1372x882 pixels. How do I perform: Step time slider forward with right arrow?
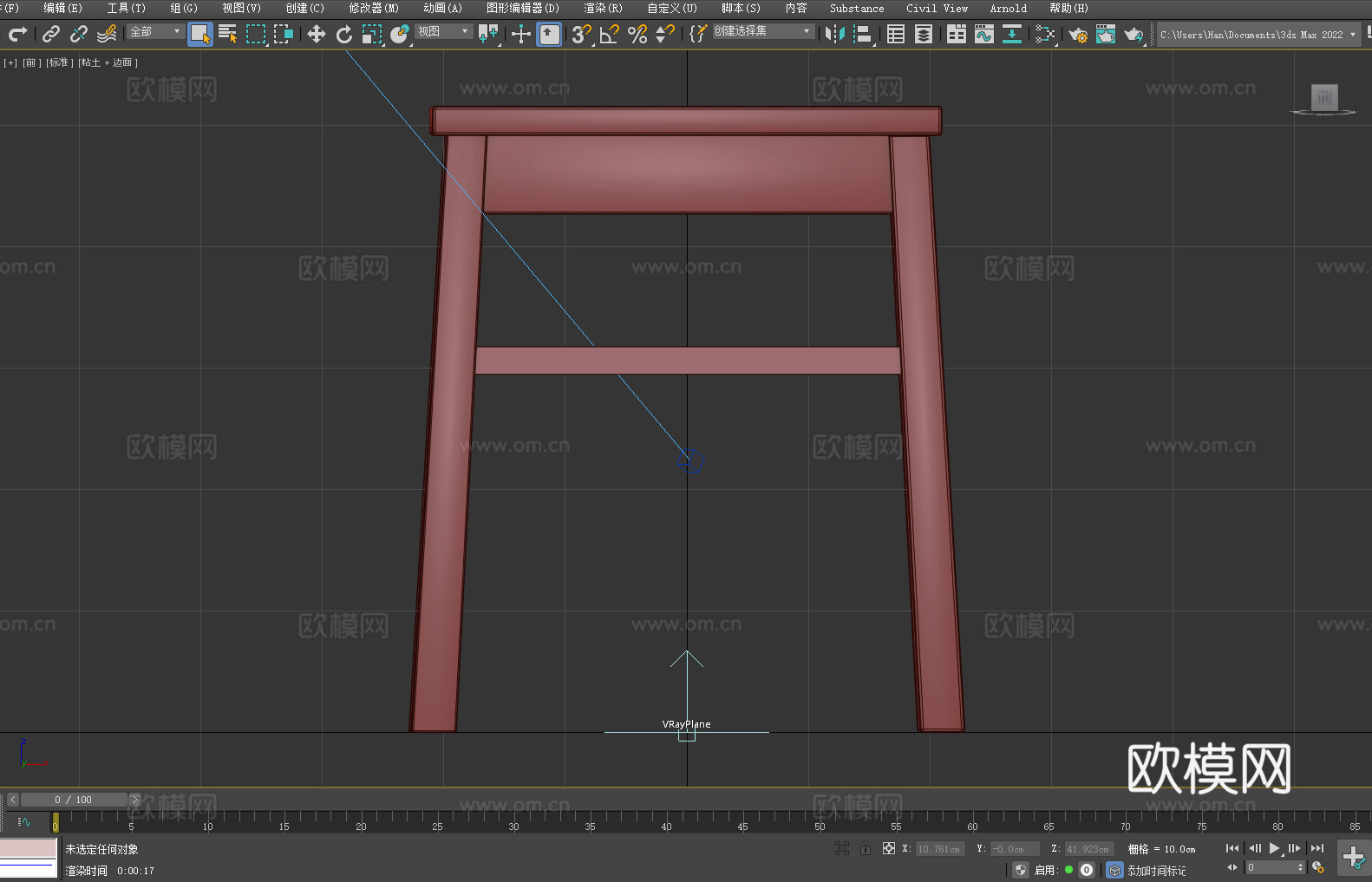click(134, 800)
